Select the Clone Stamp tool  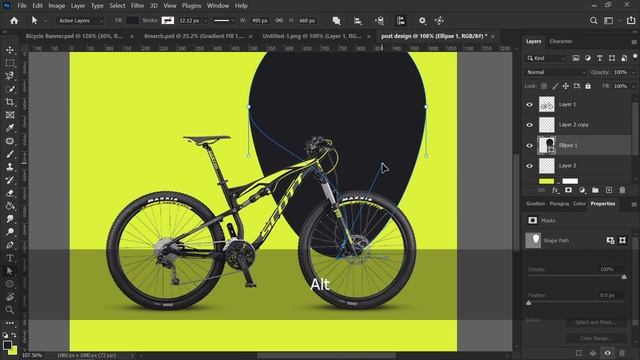click(x=10, y=167)
